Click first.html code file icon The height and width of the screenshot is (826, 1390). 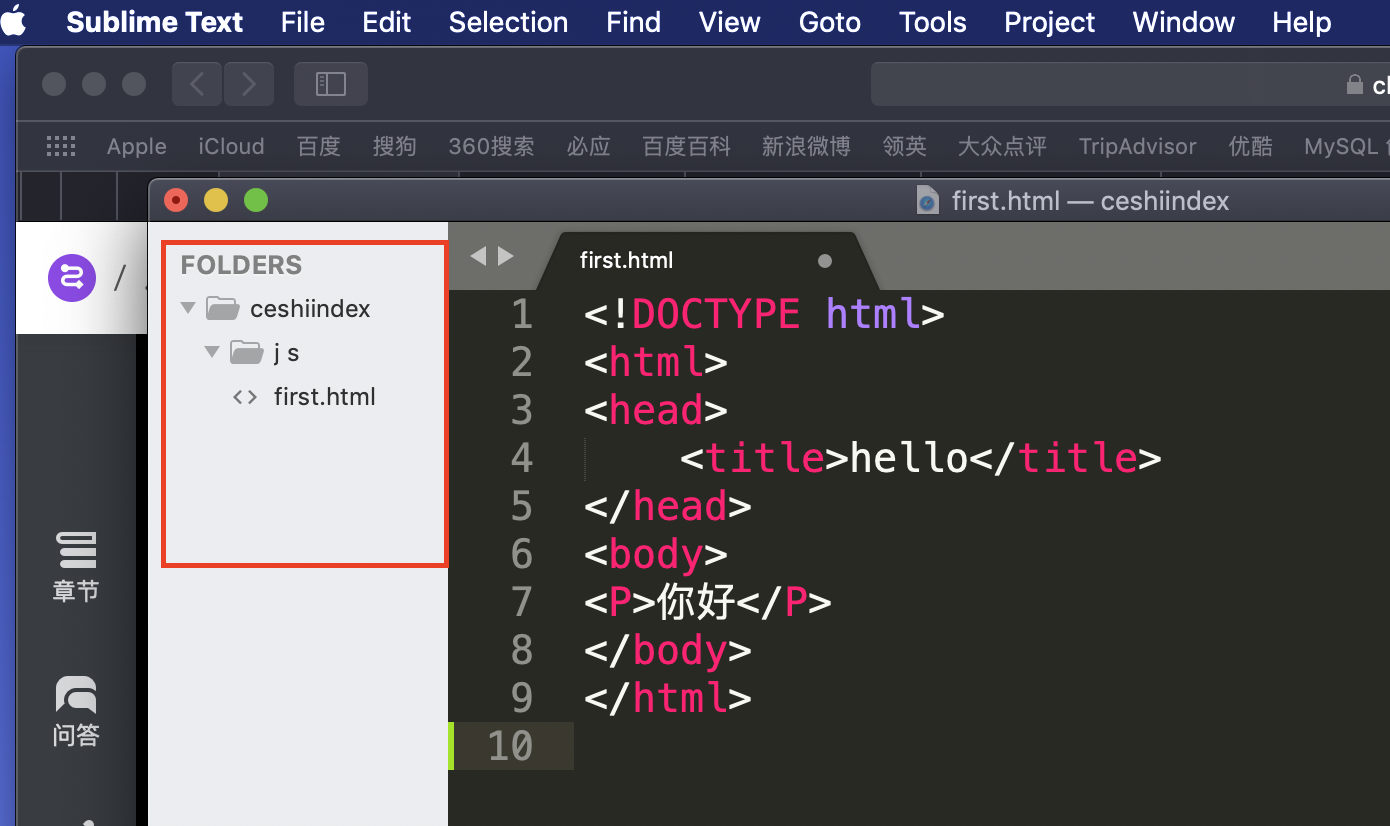pos(244,397)
